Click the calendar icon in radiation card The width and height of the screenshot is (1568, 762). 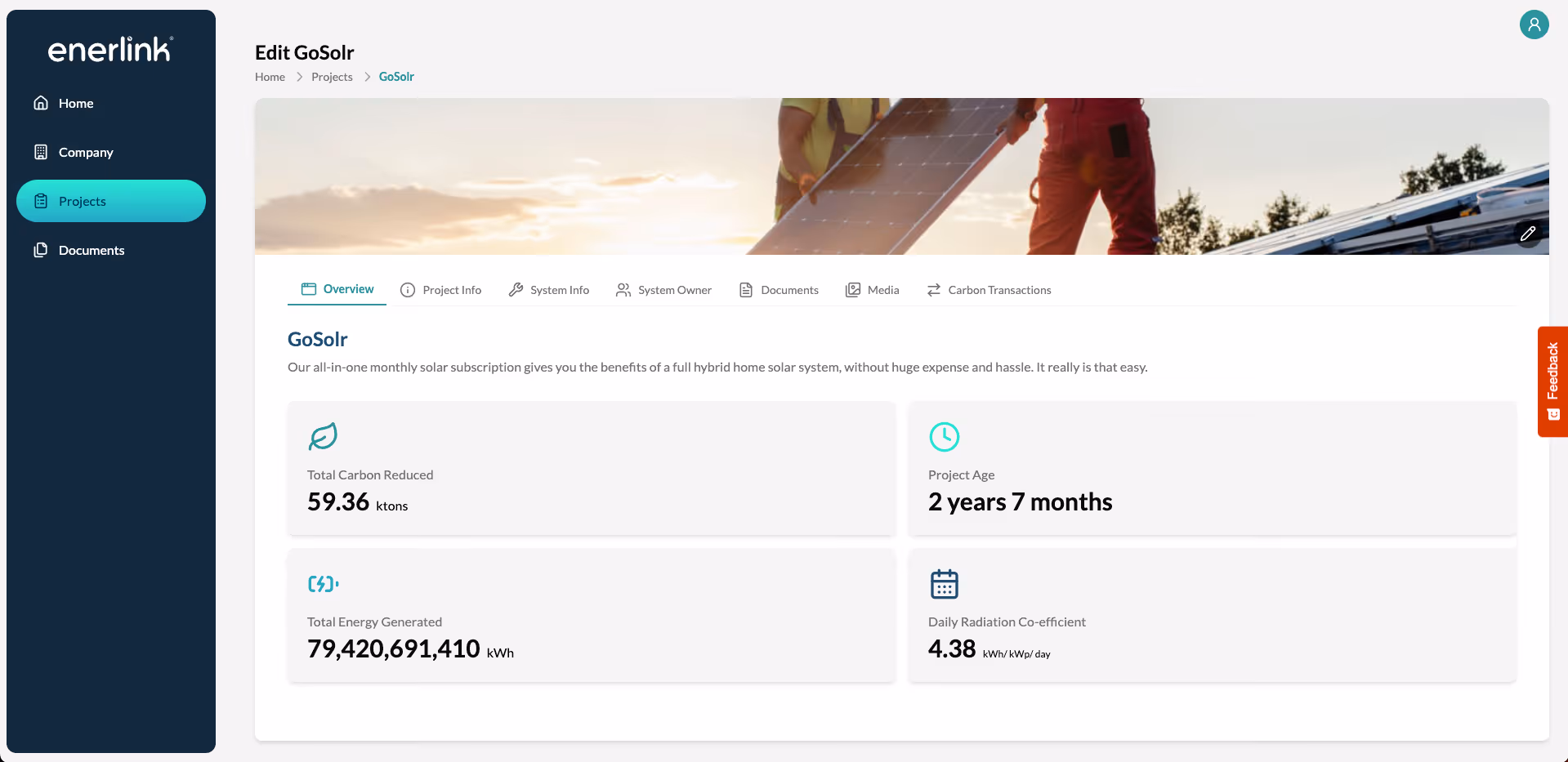[x=945, y=584]
